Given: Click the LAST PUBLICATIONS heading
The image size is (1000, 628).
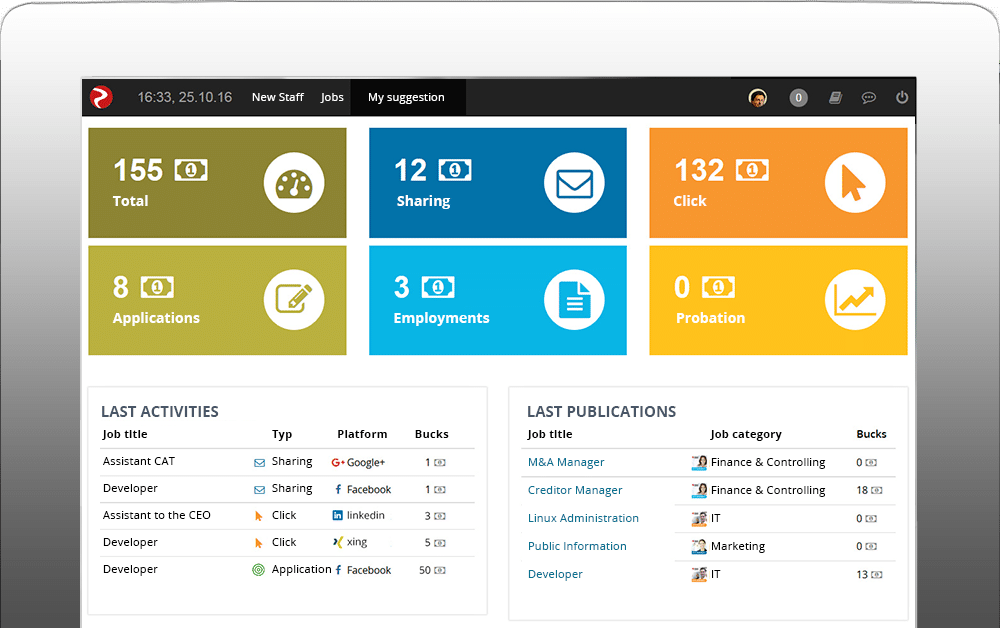Looking at the screenshot, I should (x=601, y=412).
